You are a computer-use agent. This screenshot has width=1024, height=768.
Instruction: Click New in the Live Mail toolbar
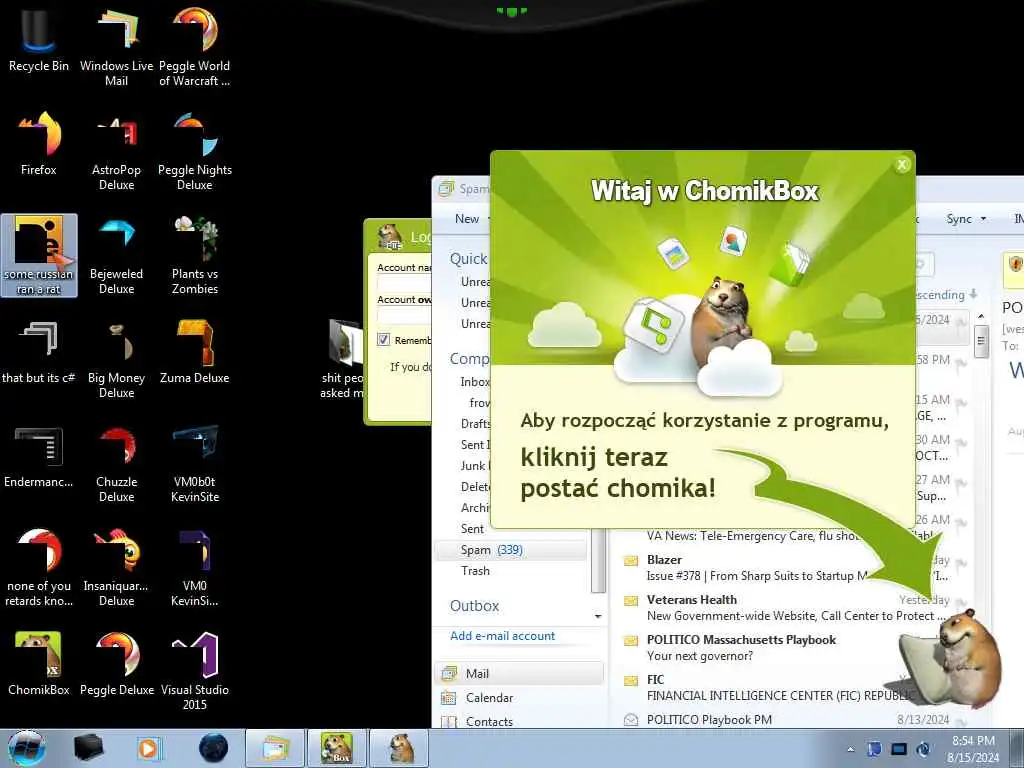[x=467, y=219]
